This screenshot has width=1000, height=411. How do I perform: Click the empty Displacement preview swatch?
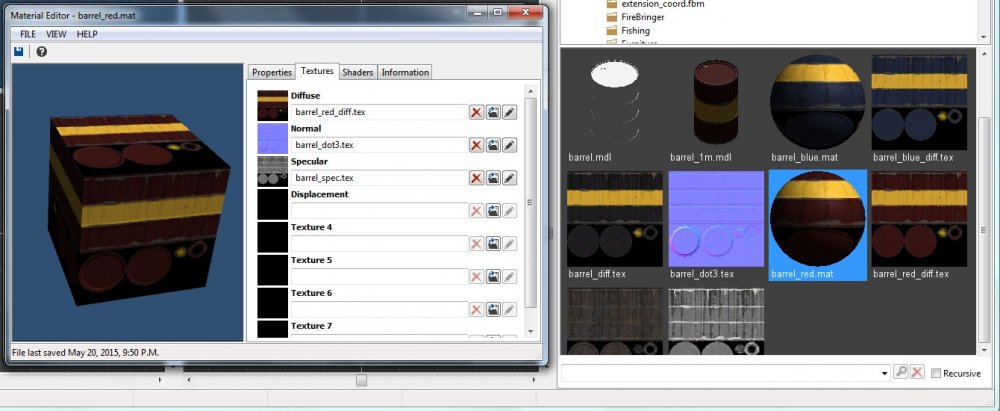tap(272, 204)
